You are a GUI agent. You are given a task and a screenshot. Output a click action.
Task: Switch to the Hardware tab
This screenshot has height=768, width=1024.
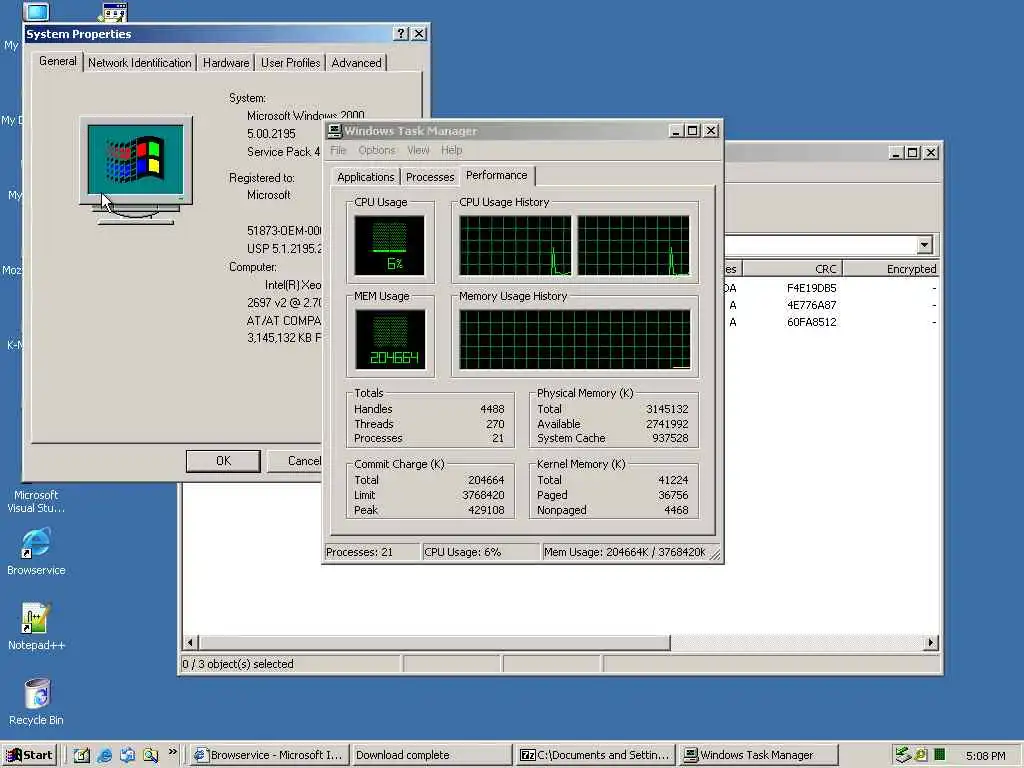point(226,63)
